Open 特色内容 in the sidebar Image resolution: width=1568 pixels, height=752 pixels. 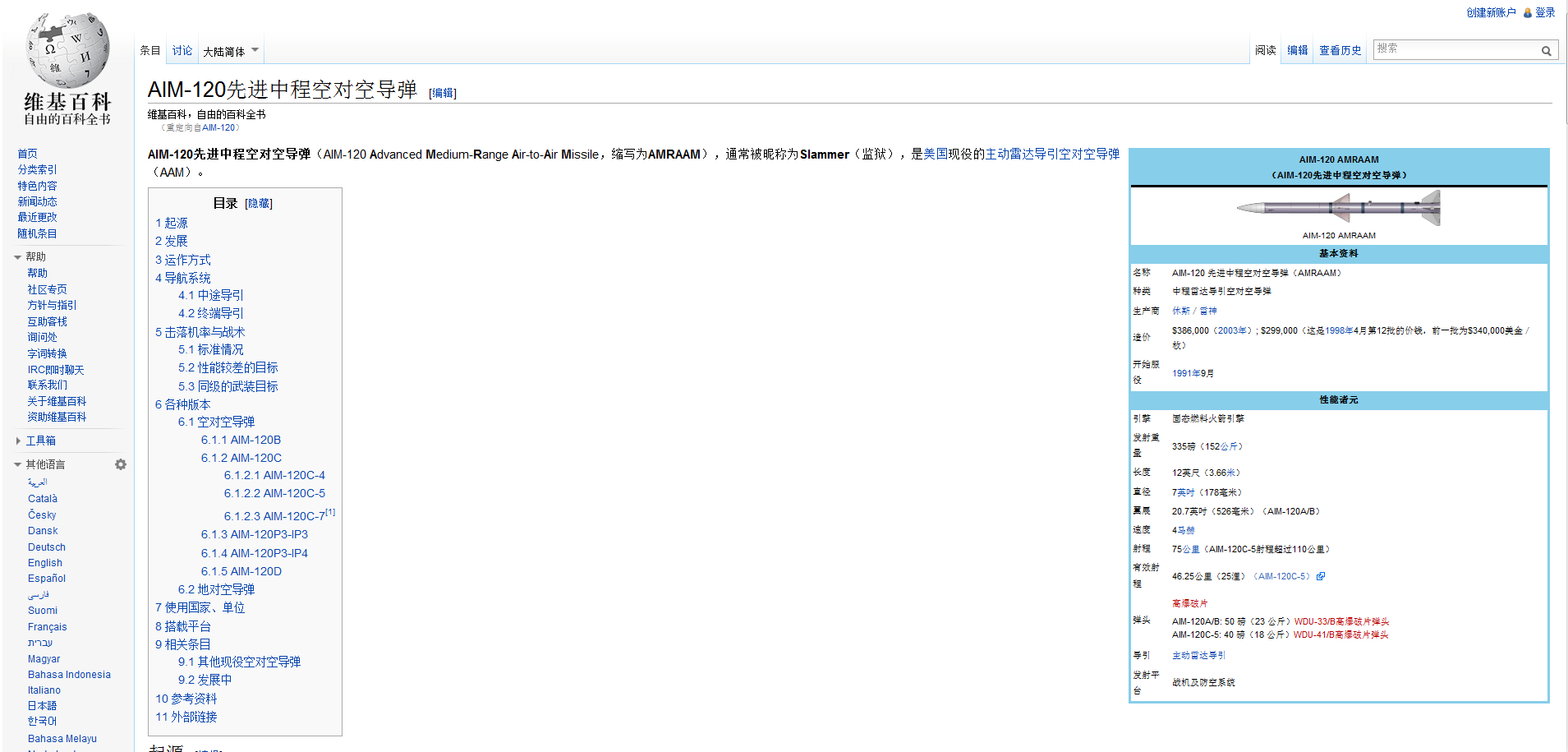37,186
